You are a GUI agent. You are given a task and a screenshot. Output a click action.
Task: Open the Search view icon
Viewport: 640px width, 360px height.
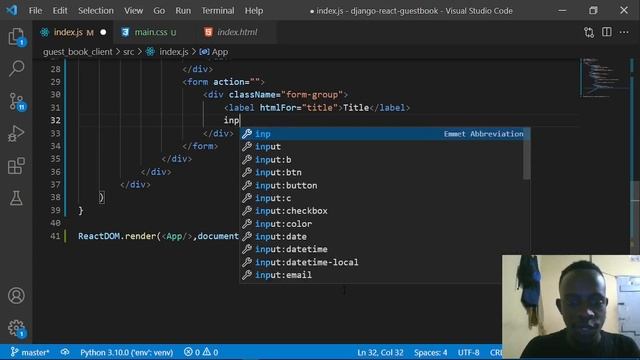point(16,68)
